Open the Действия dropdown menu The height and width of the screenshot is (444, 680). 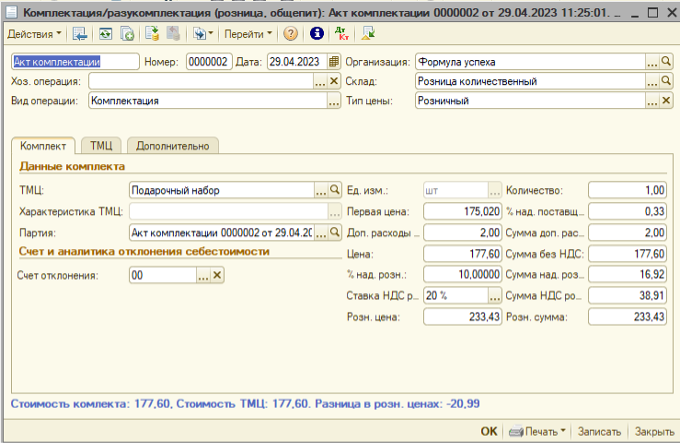coord(34,33)
